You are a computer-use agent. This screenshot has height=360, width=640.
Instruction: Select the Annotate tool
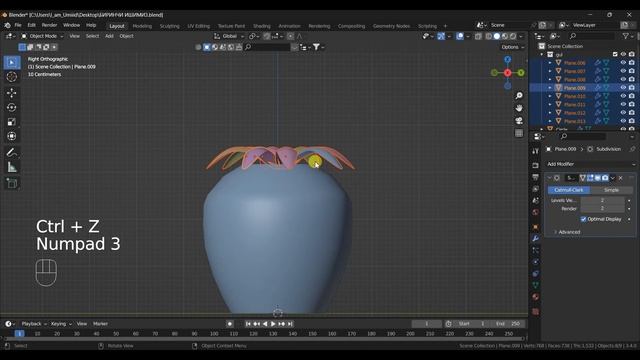(x=12, y=153)
